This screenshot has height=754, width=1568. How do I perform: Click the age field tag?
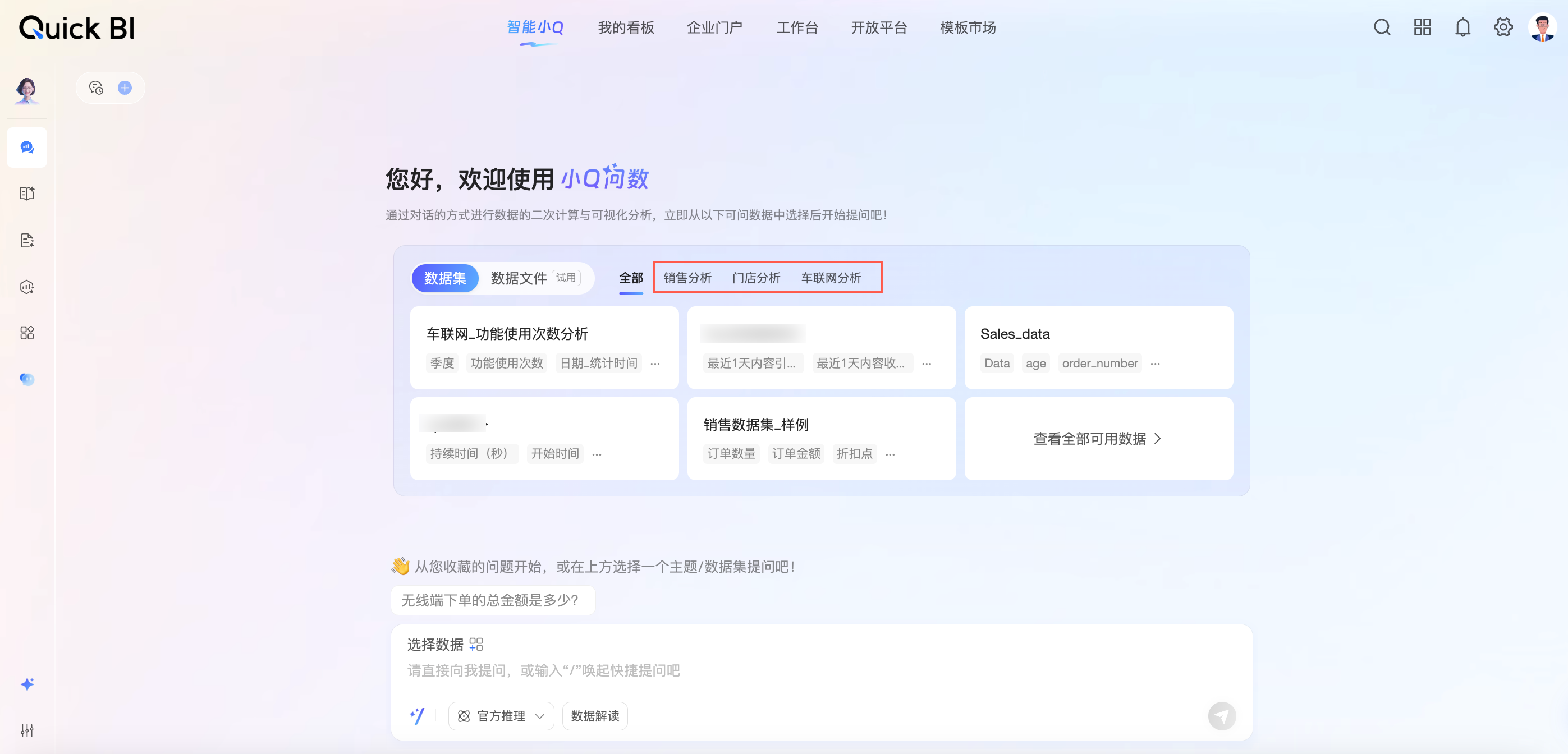click(x=1035, y=364)
